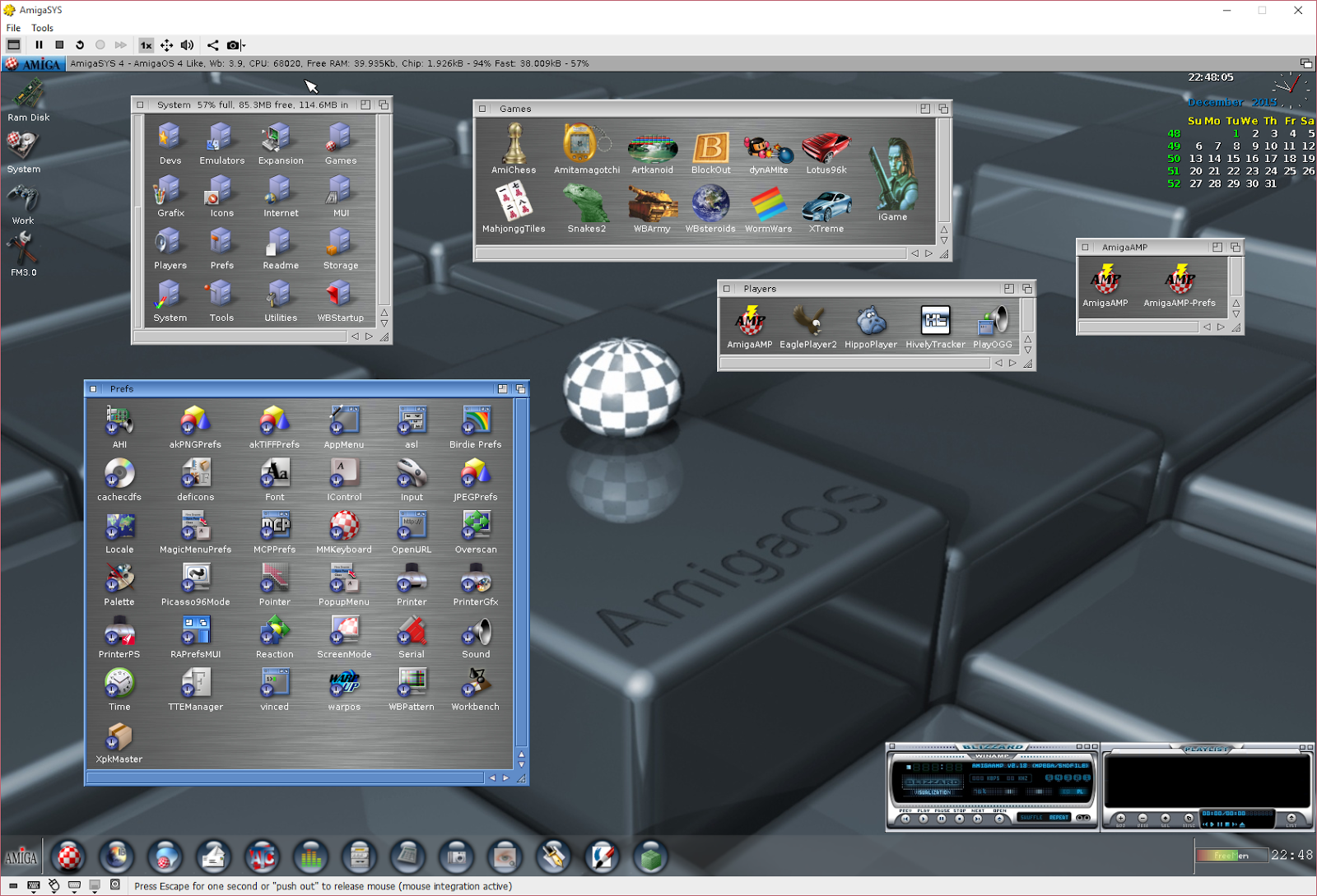Launch the XpkMaster prefs icon

pyautogui.click(x=119, y=741)
